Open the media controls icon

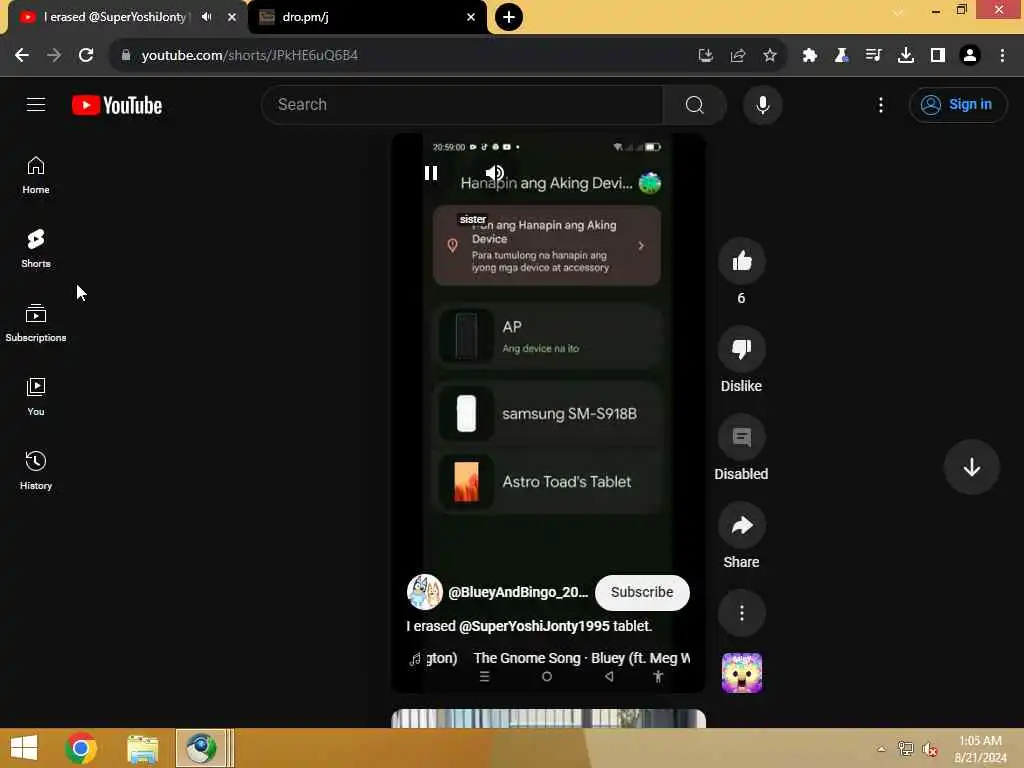873,55
